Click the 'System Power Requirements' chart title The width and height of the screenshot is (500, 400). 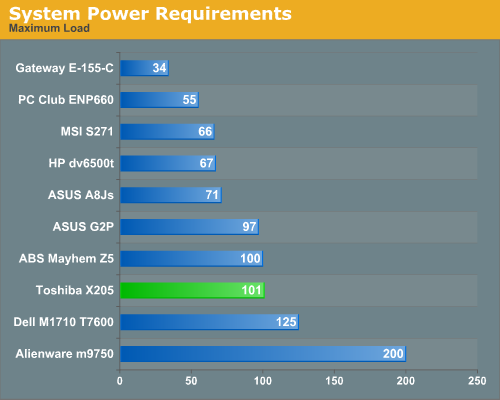click(x=150, y=14)
